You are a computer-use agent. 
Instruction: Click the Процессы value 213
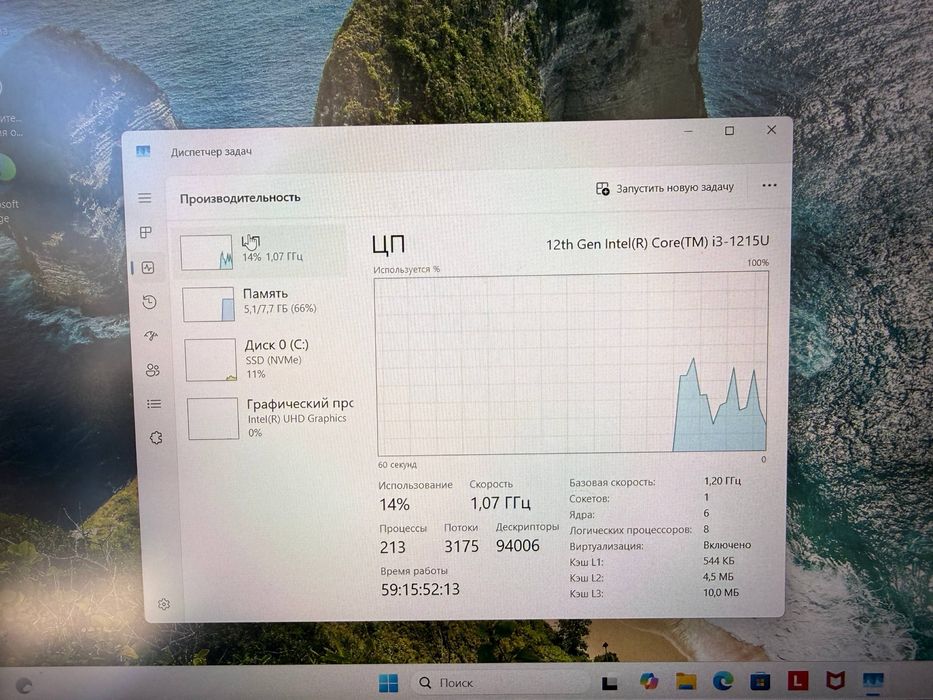click(393, 547)
